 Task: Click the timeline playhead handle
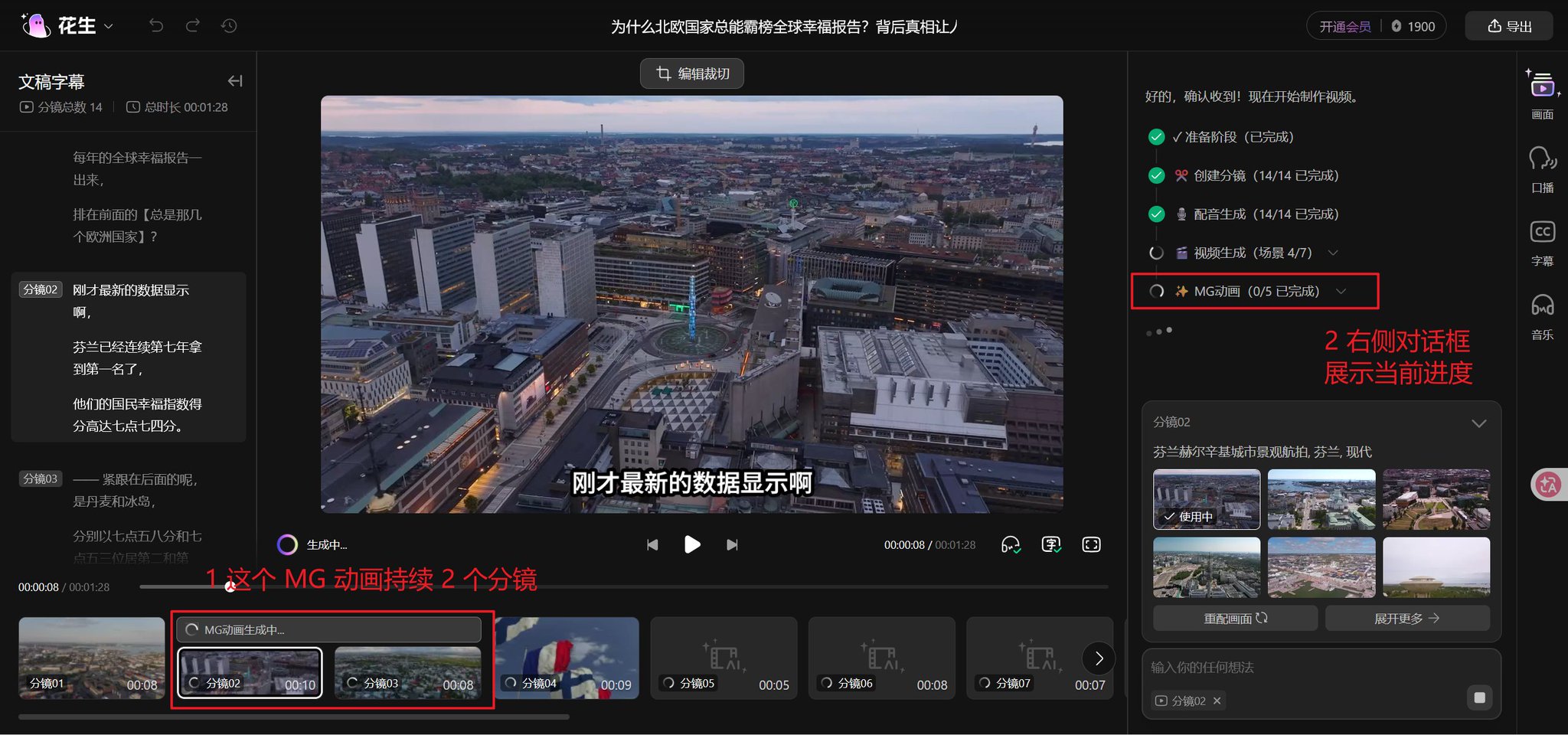coord(230,586)
